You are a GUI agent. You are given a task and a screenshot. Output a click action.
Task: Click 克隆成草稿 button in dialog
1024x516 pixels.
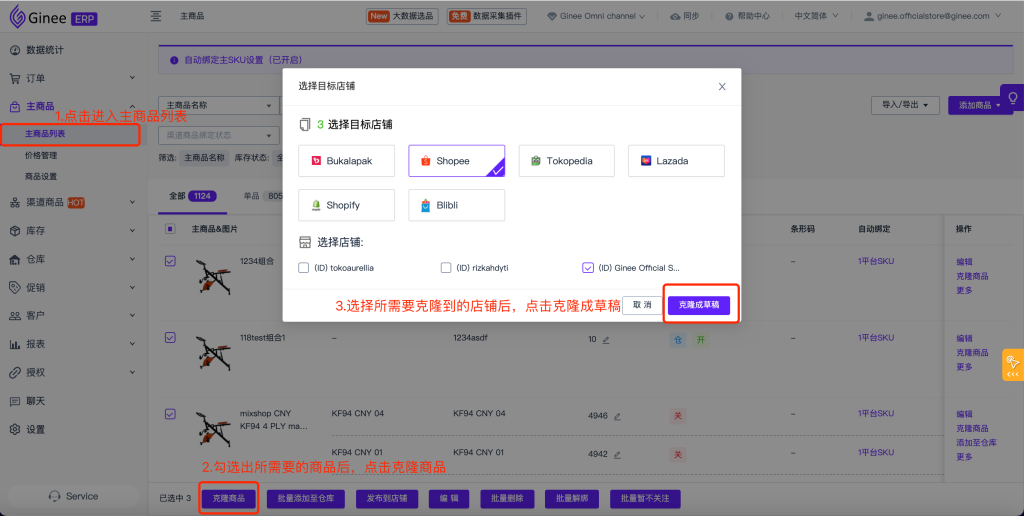(x=699, y=305)
